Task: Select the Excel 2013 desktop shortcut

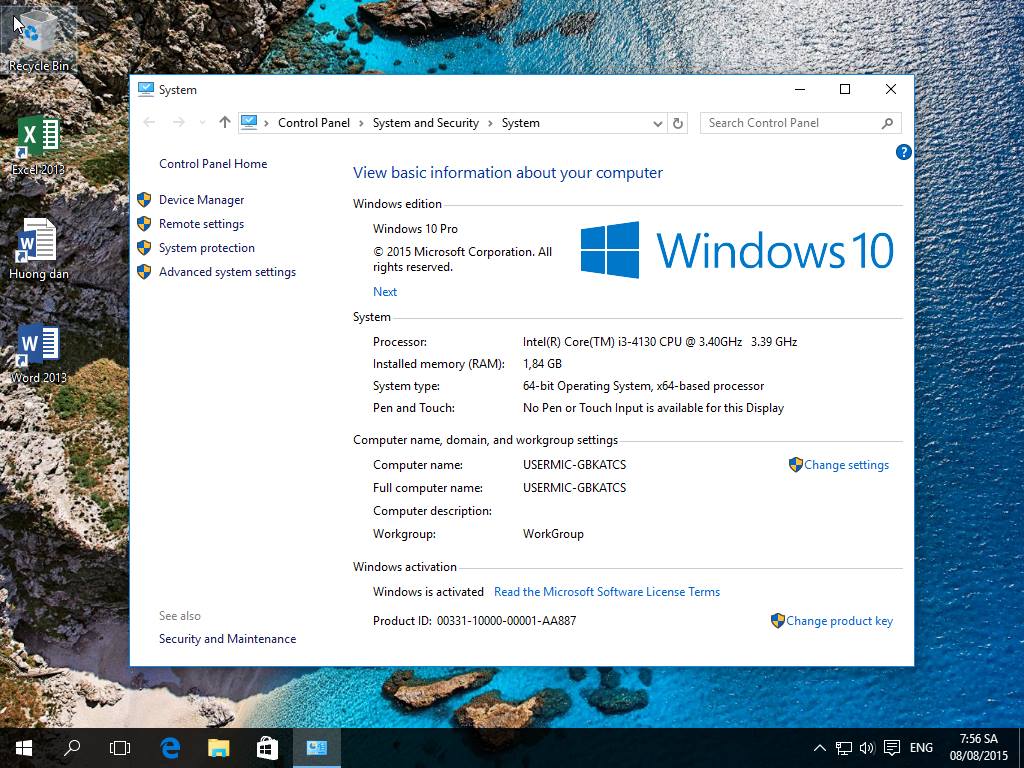Action: 38,145
